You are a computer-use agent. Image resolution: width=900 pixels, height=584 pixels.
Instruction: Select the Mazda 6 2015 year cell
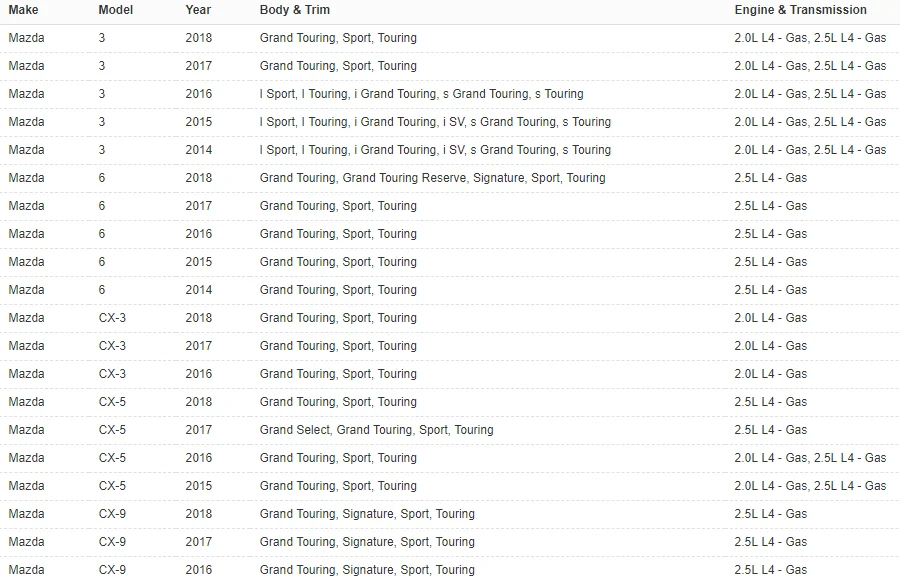pyautogui.click(x=199, y=262)
